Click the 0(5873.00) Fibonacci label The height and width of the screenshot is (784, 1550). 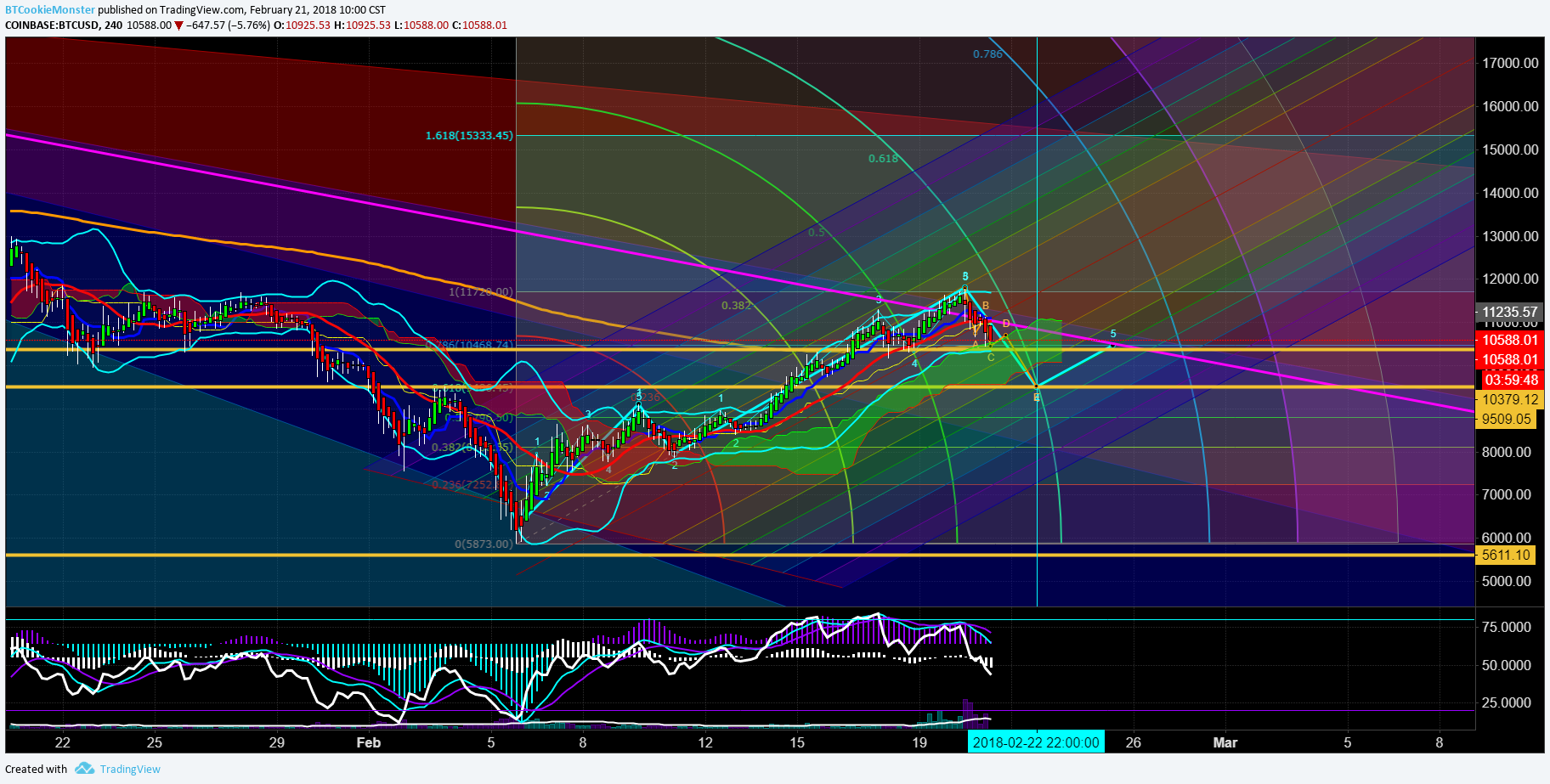click(484, 544)
